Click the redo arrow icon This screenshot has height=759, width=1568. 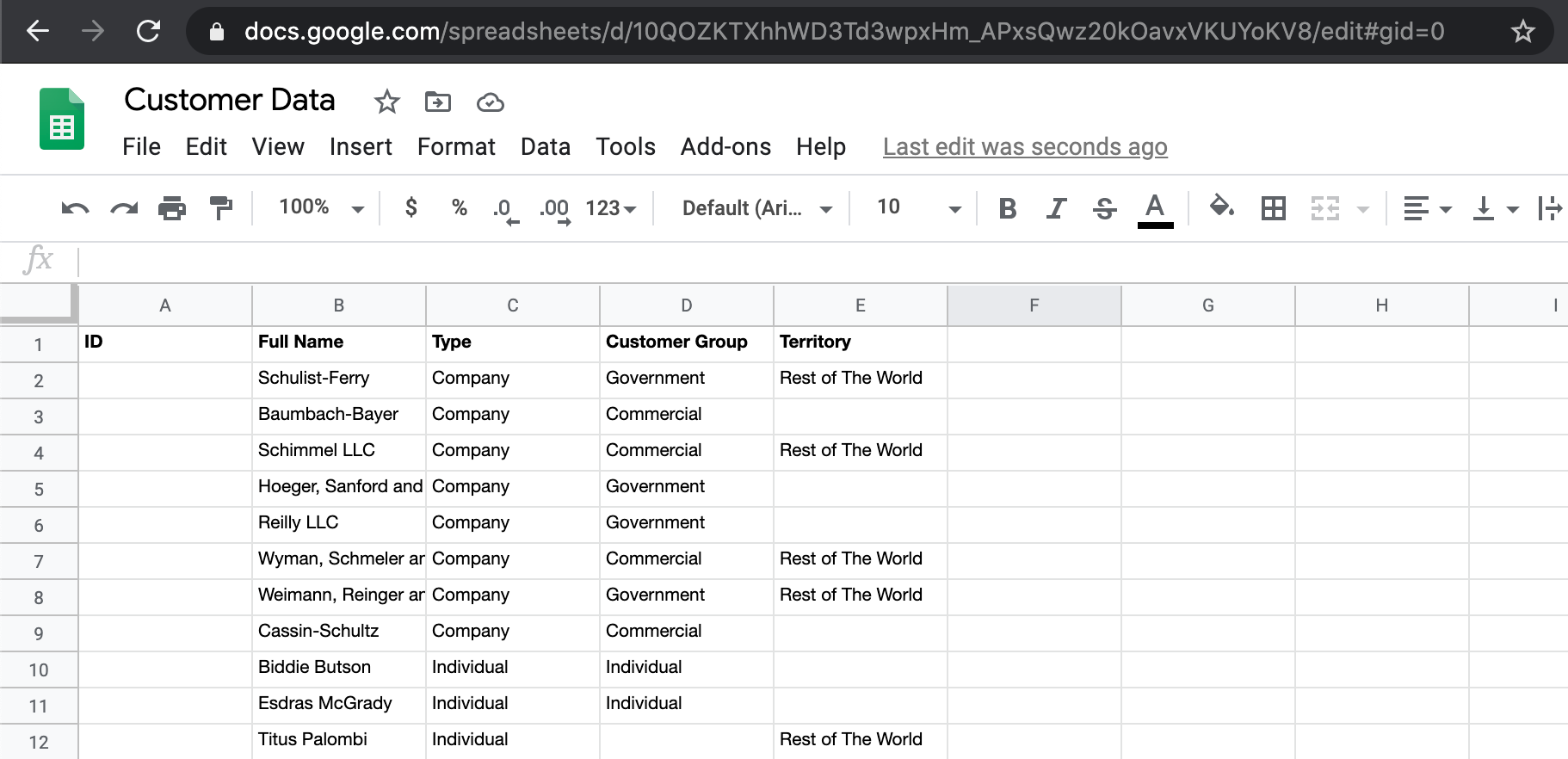[x=124, y=208]
